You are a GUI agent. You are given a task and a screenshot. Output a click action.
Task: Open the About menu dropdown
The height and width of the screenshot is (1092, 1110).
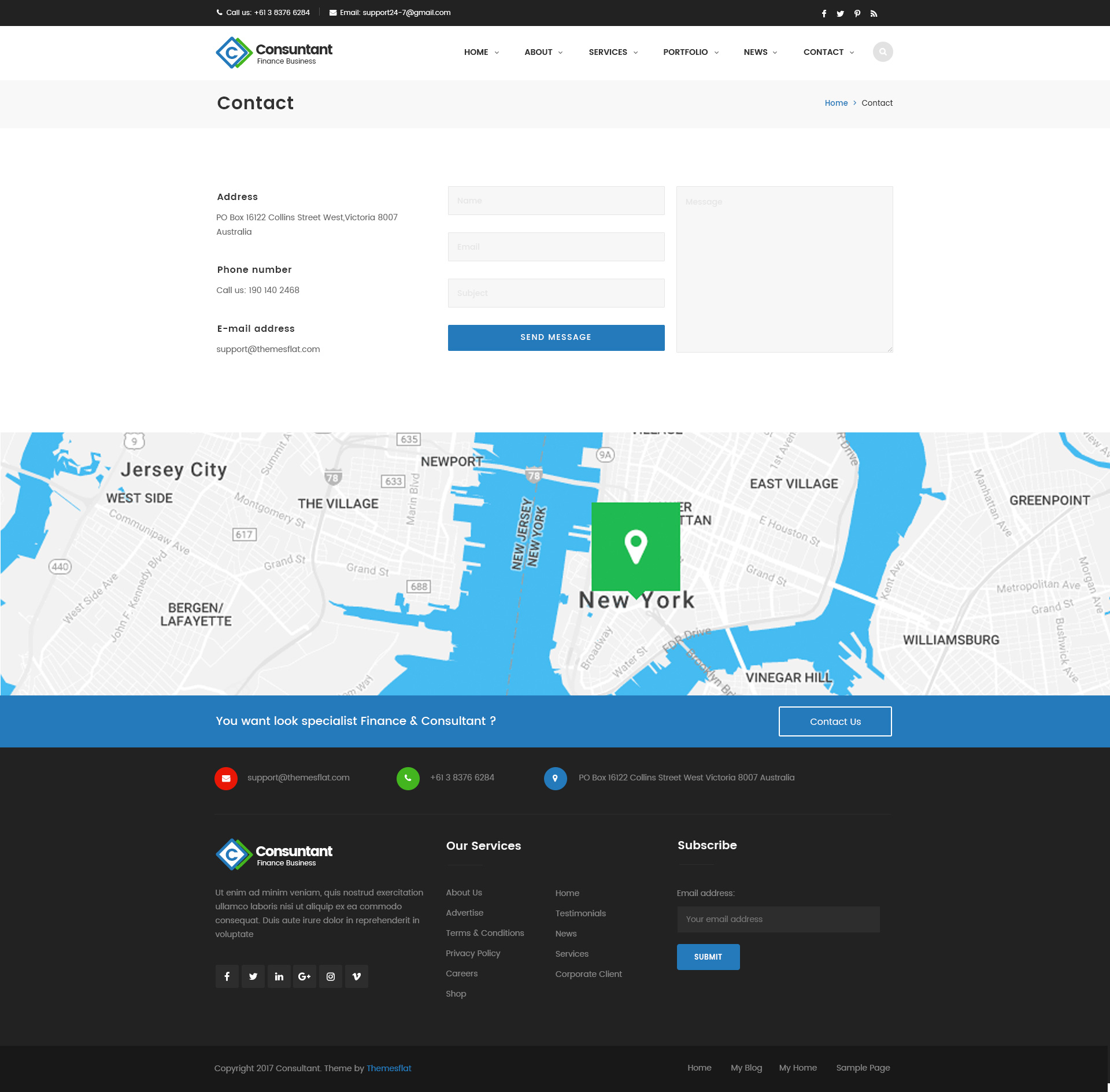[x=543, y=52]
